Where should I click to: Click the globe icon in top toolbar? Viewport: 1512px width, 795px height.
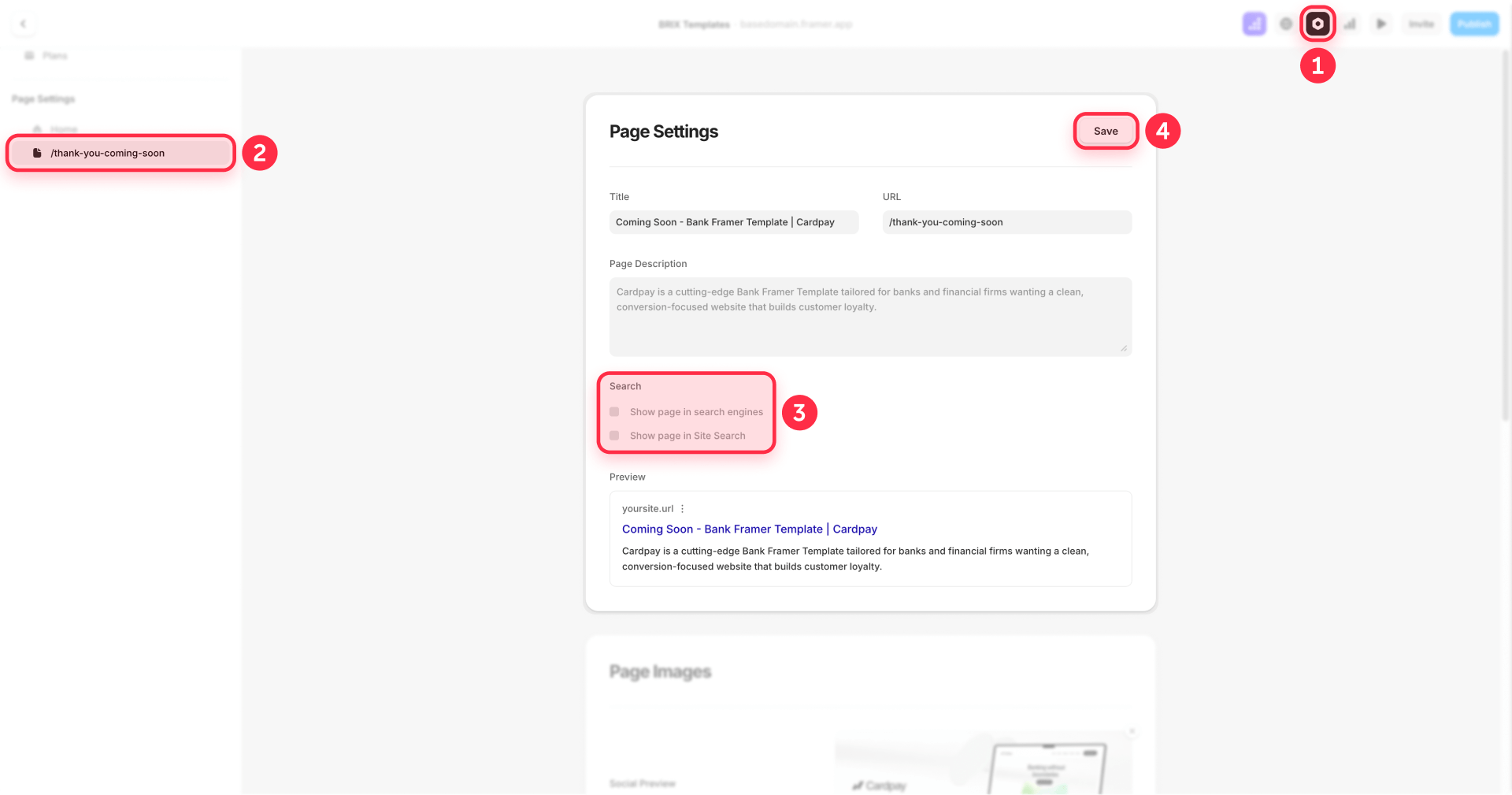click(x=1286, y=24)
